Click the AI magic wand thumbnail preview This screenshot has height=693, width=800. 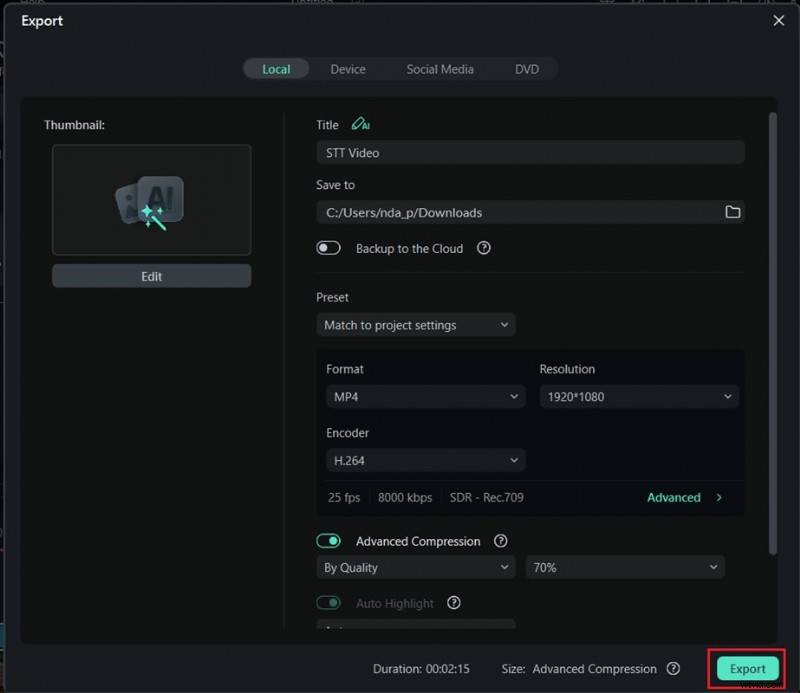tap(151, 200)
